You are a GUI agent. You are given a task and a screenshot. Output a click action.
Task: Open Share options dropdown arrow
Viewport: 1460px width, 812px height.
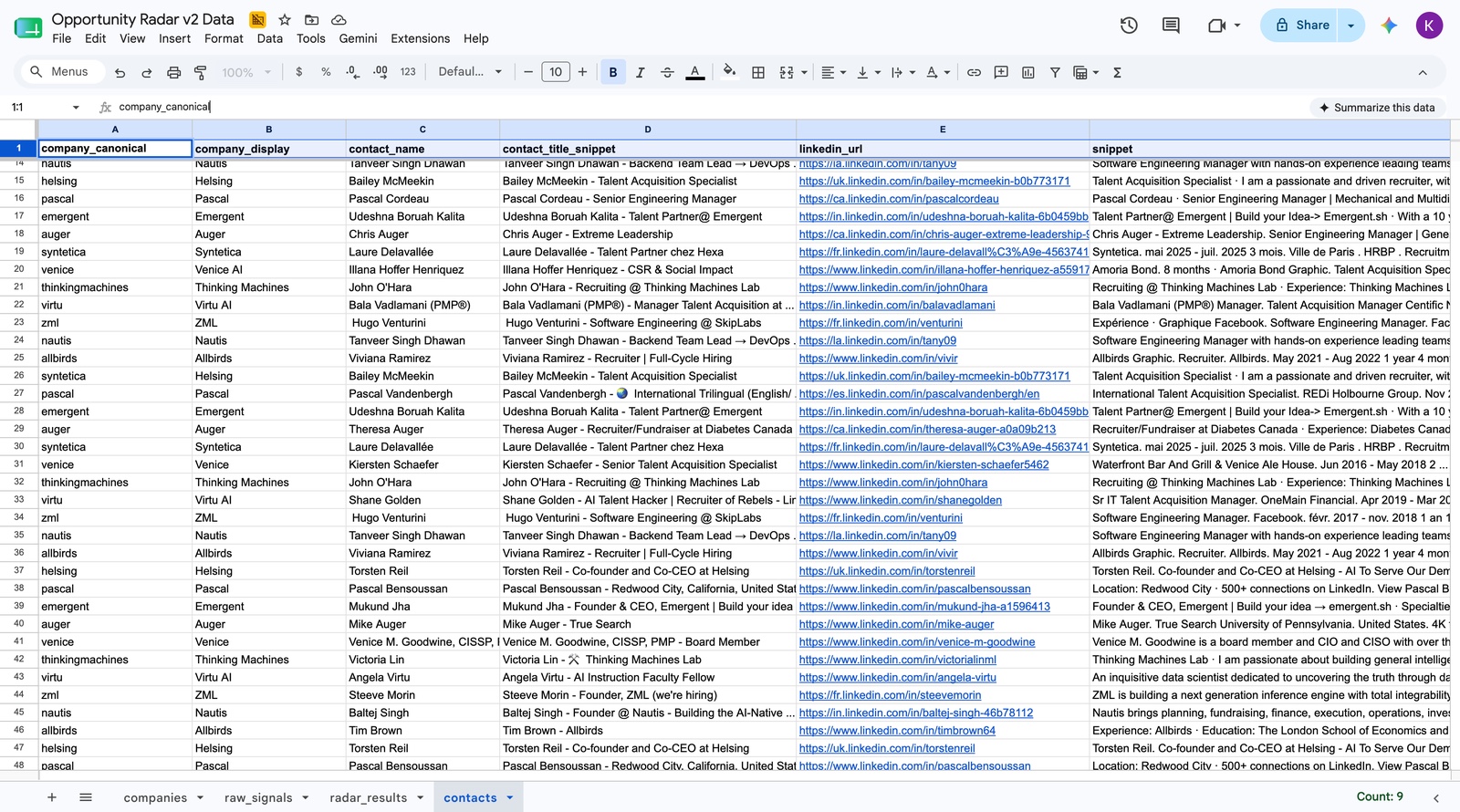coord(1351,26)
